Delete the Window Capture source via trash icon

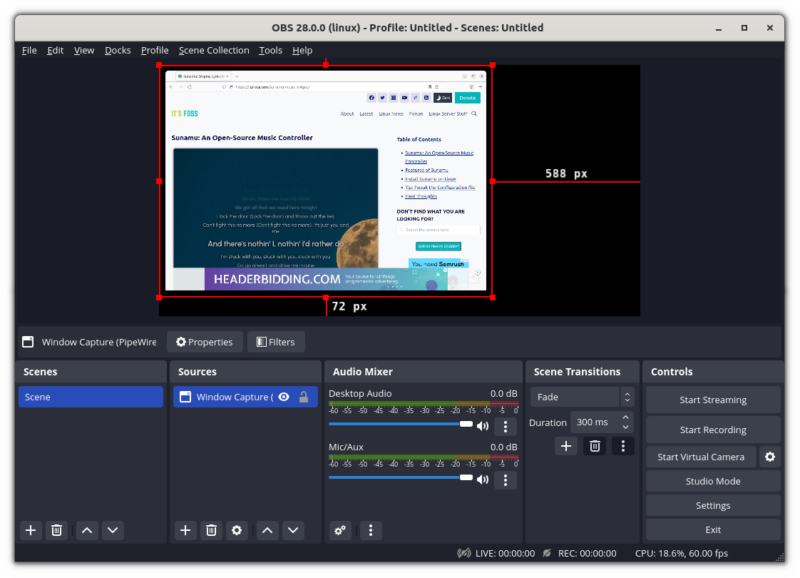click(210, 530)
